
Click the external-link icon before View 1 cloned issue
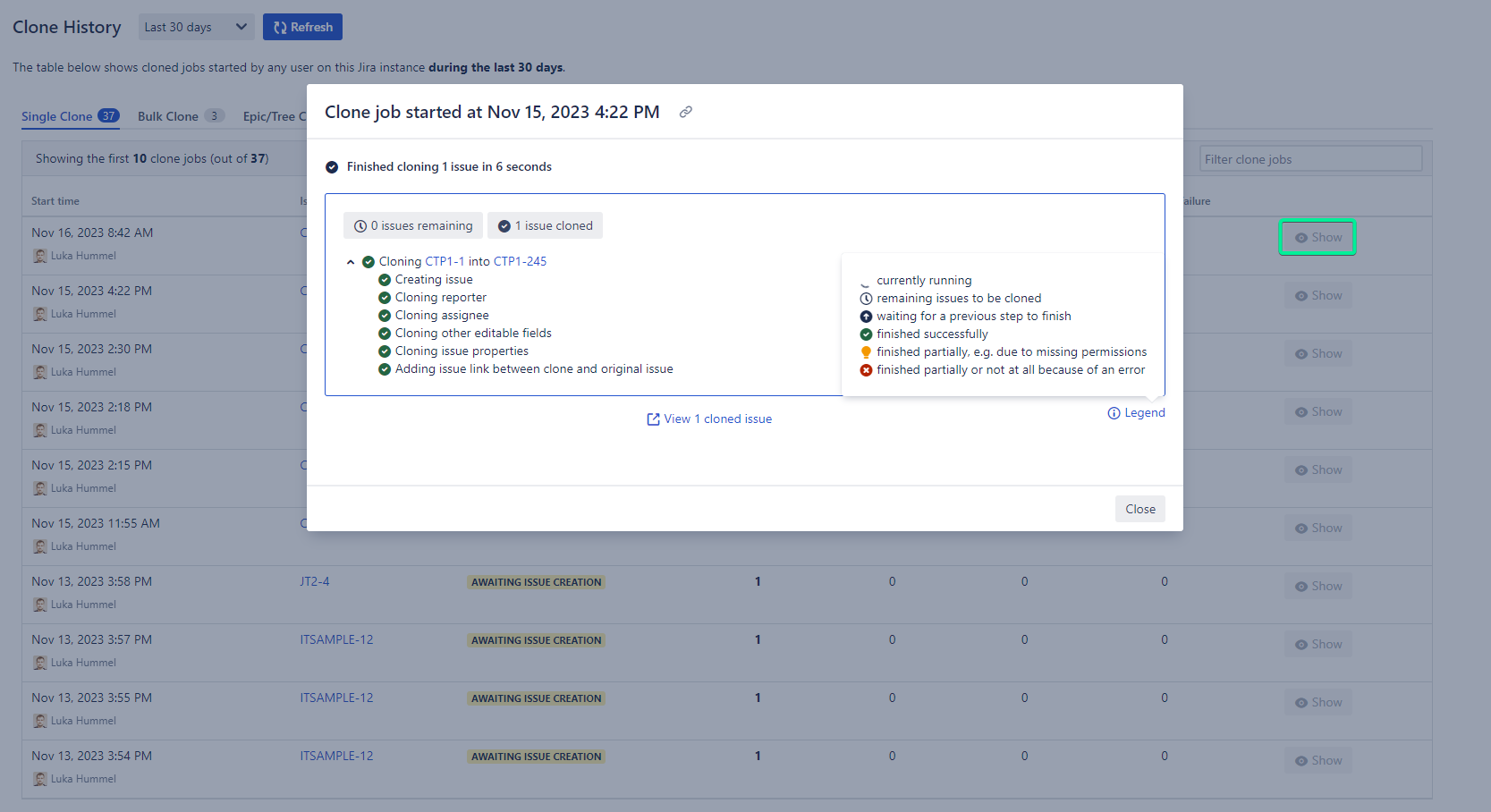[x=653, y=419]
